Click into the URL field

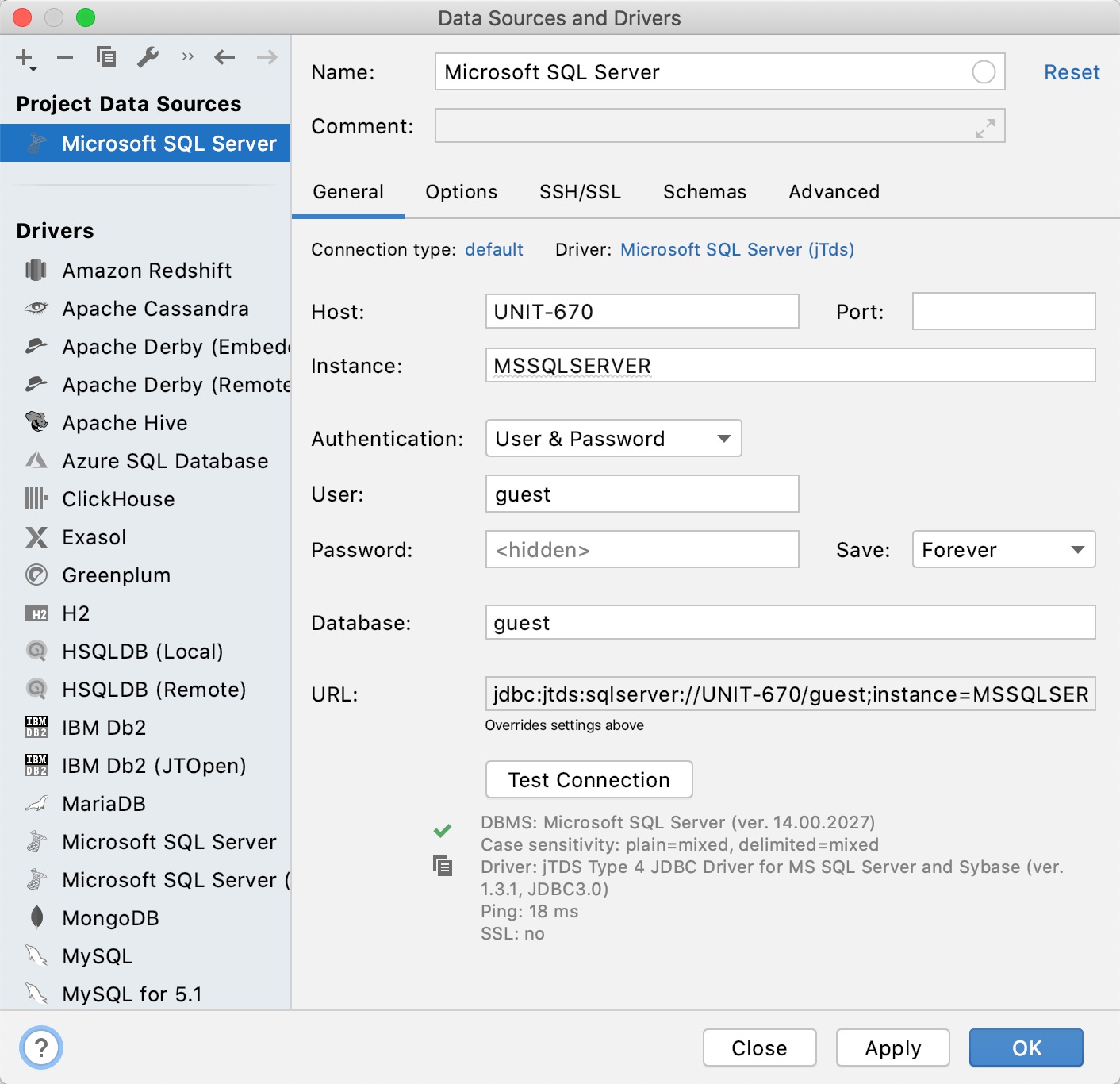[x=791, y=694]
